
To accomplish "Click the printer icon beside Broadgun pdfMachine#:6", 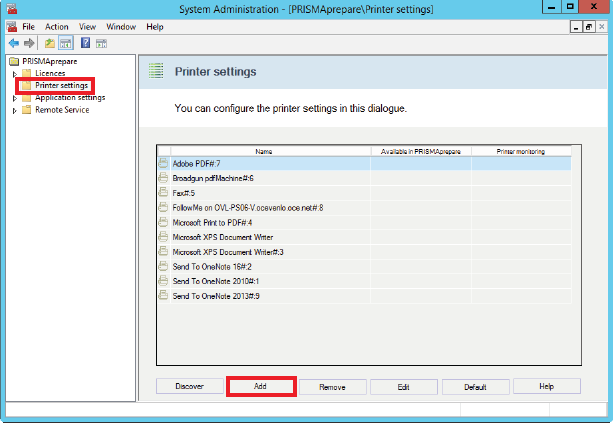I will point(163,178).
